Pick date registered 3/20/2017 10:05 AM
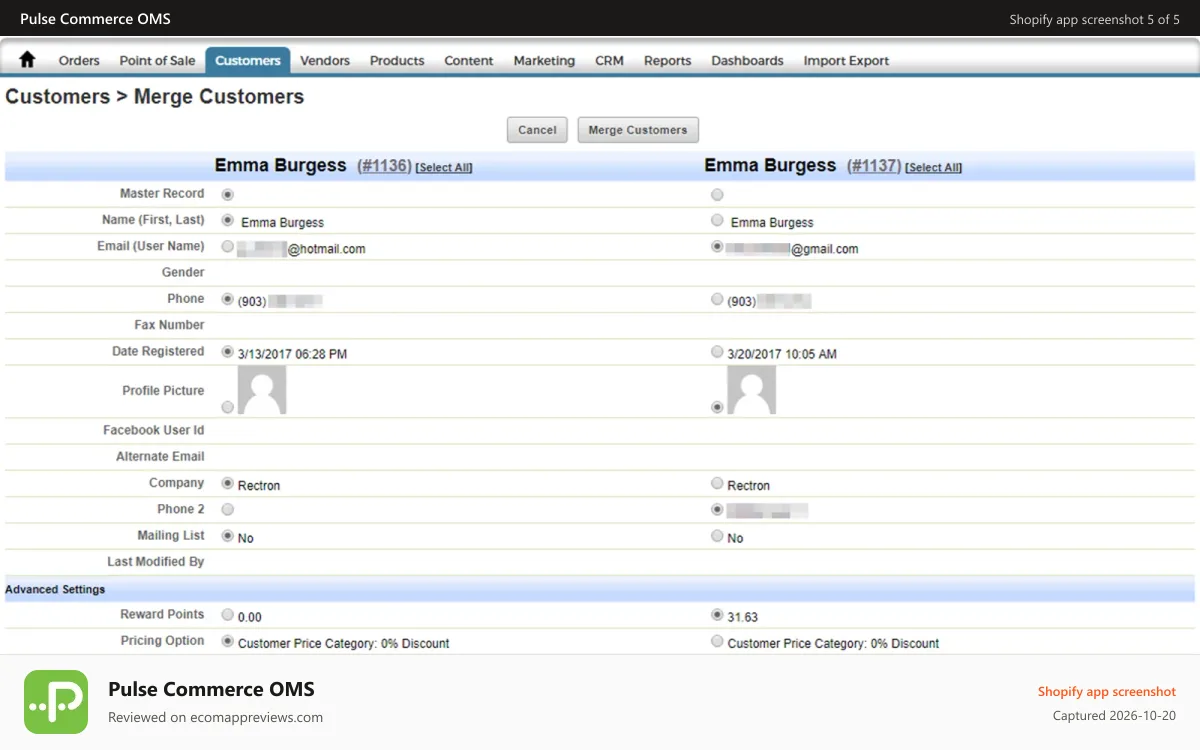Viewport: 1200px width, 750px height. tap(717, 352)
